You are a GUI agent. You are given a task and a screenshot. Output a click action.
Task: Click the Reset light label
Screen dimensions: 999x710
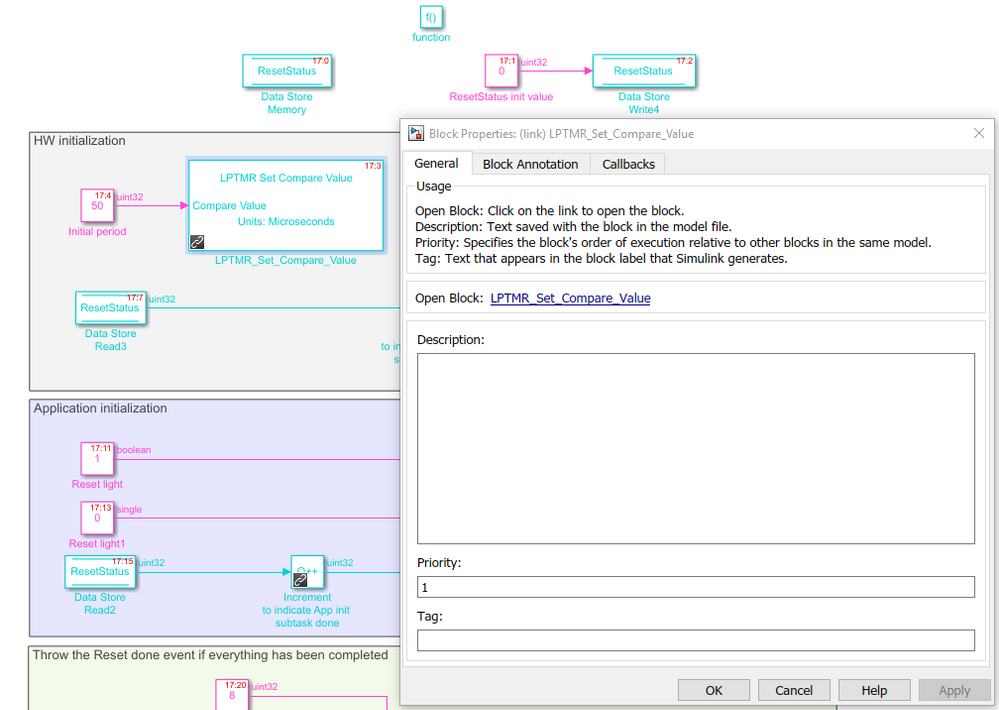pyautogui.click(x=97, y=484)
